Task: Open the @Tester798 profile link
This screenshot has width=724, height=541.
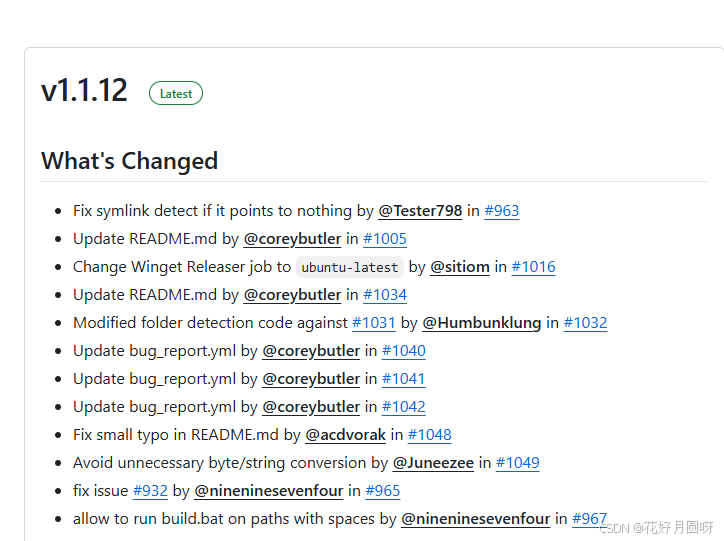Action: 420,211
